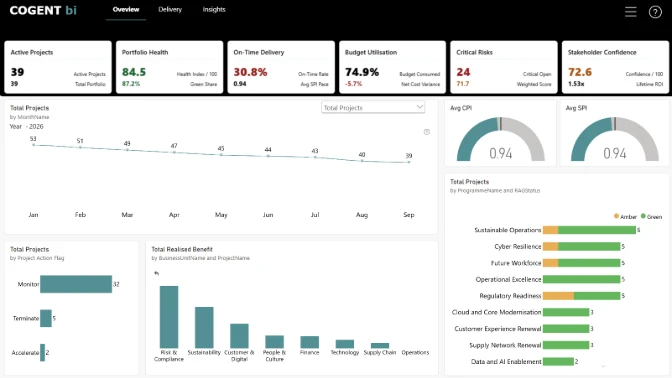Open the hamburger menu icon
Screen dimensions: 672x378
point(630,12)
